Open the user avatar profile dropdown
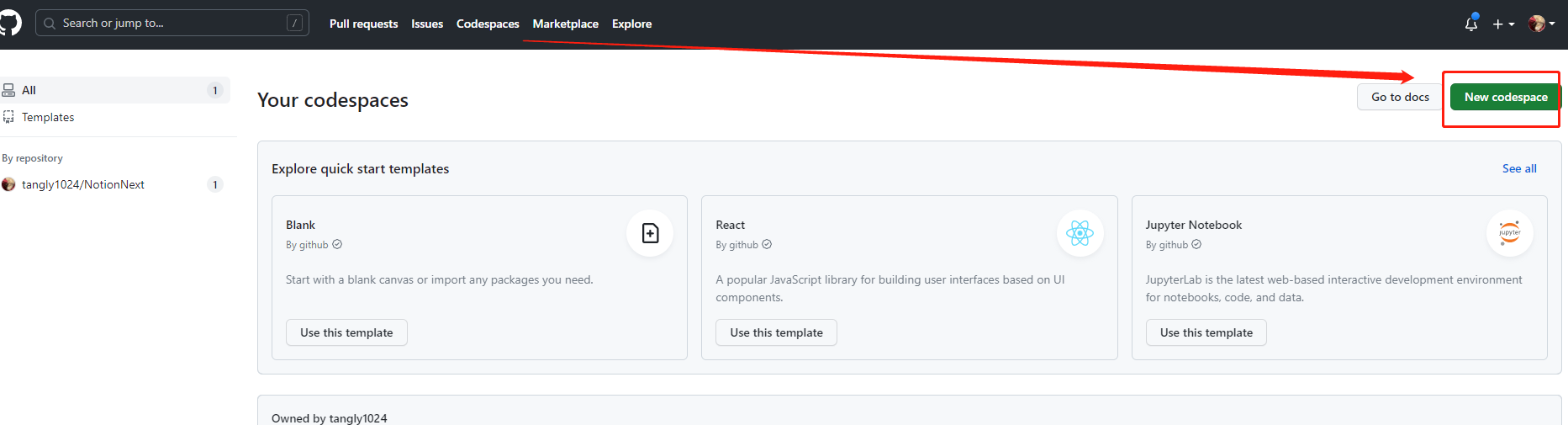 click(x=1541, y=24)
